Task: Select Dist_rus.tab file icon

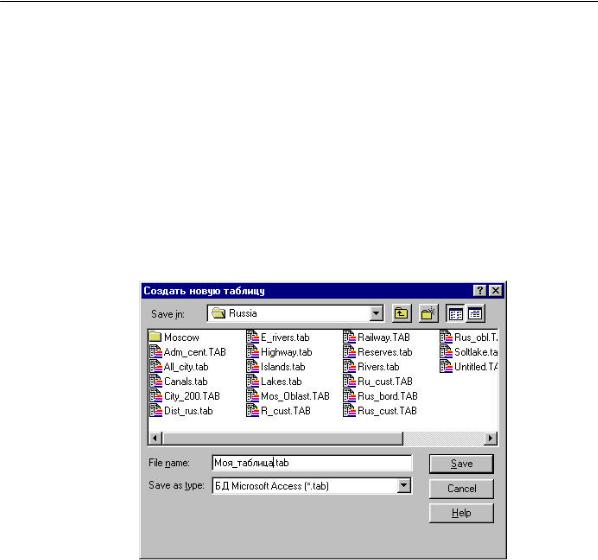Action: tap(155, 410)
